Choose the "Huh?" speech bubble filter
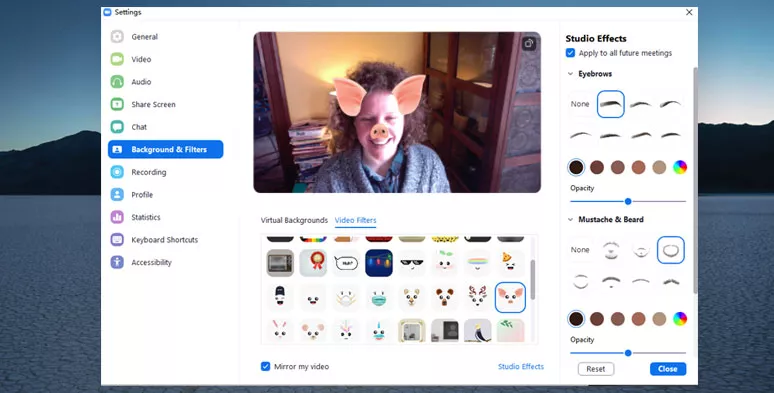 (x=346, y=263)
